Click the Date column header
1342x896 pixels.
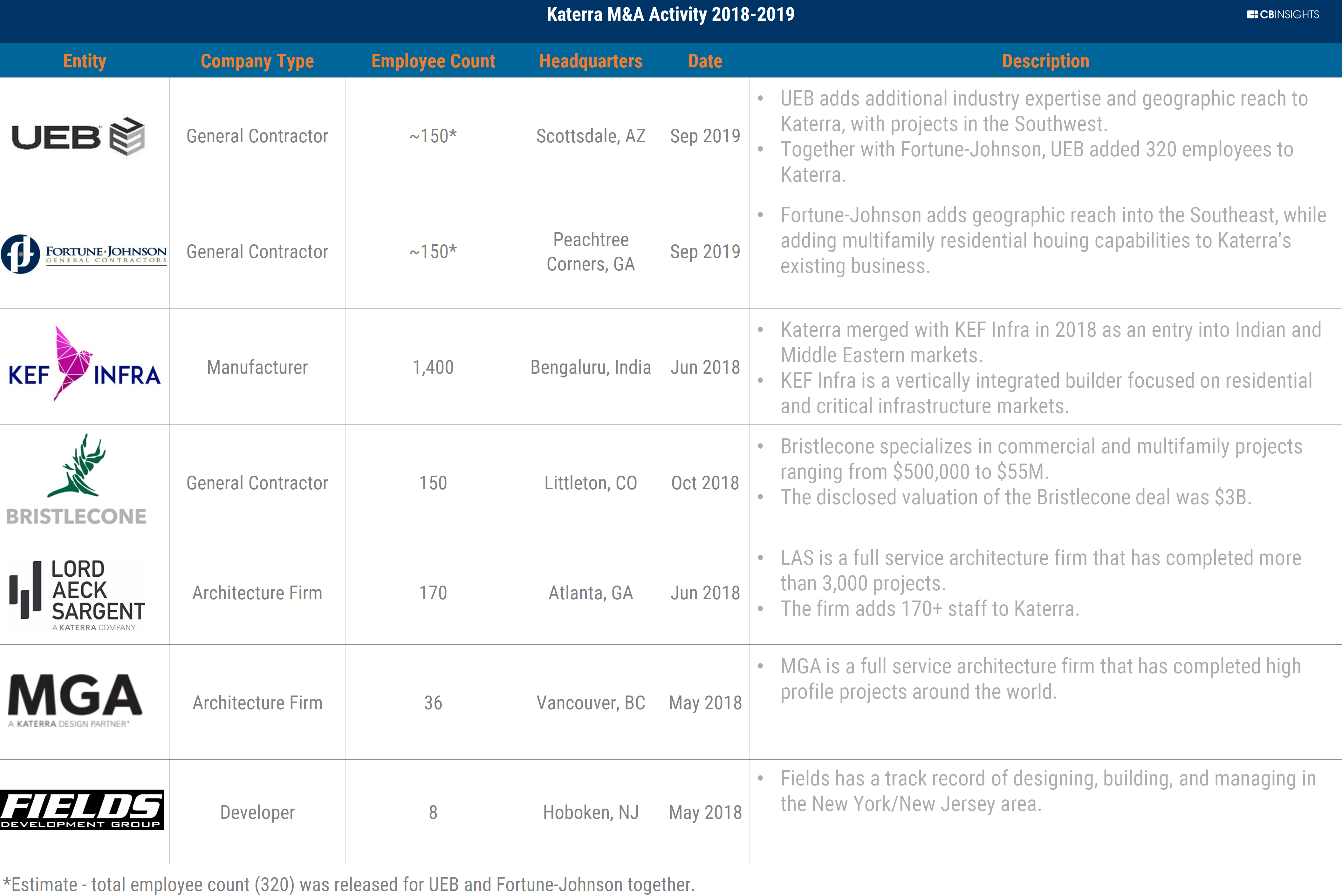(x=705, y=61)
